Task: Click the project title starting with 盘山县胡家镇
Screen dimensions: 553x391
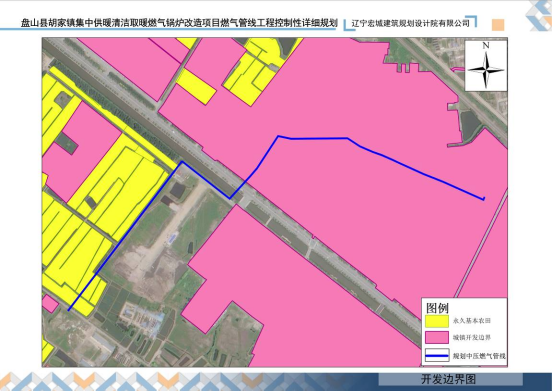Action: (180, 23)
